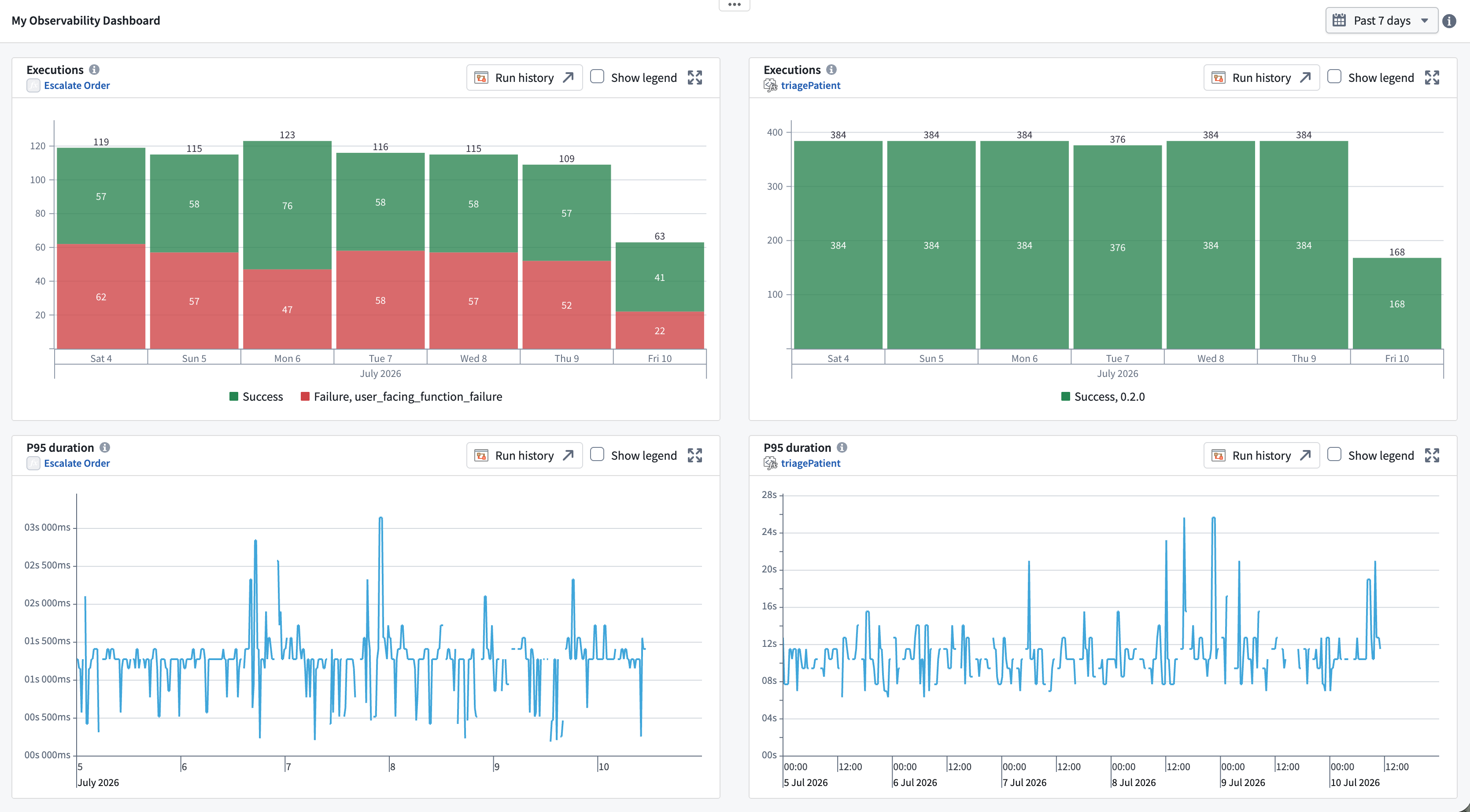Open Run history for triagePatient P95 duration
The width and height of the screenshot is (1470, 812).
(x=1262, y=455)
